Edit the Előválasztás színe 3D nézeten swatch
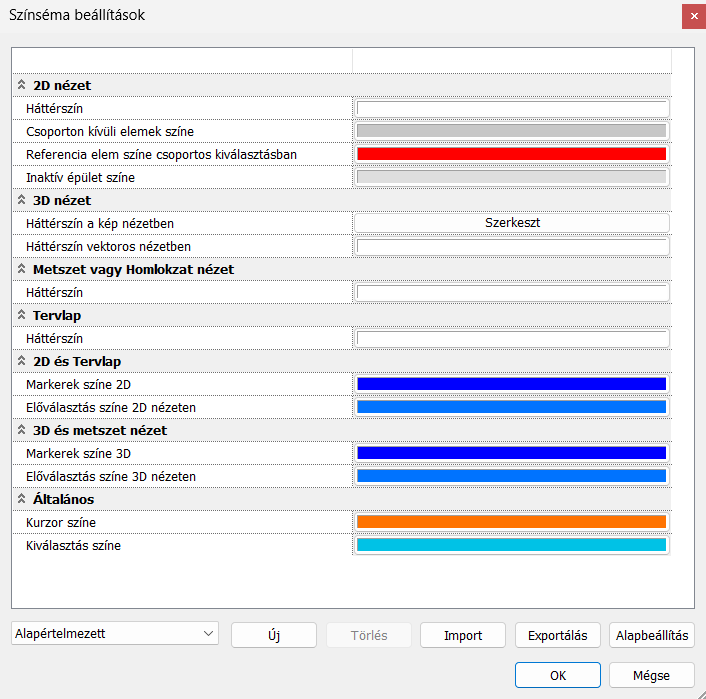The image size is (706, 699). point(511,476)
